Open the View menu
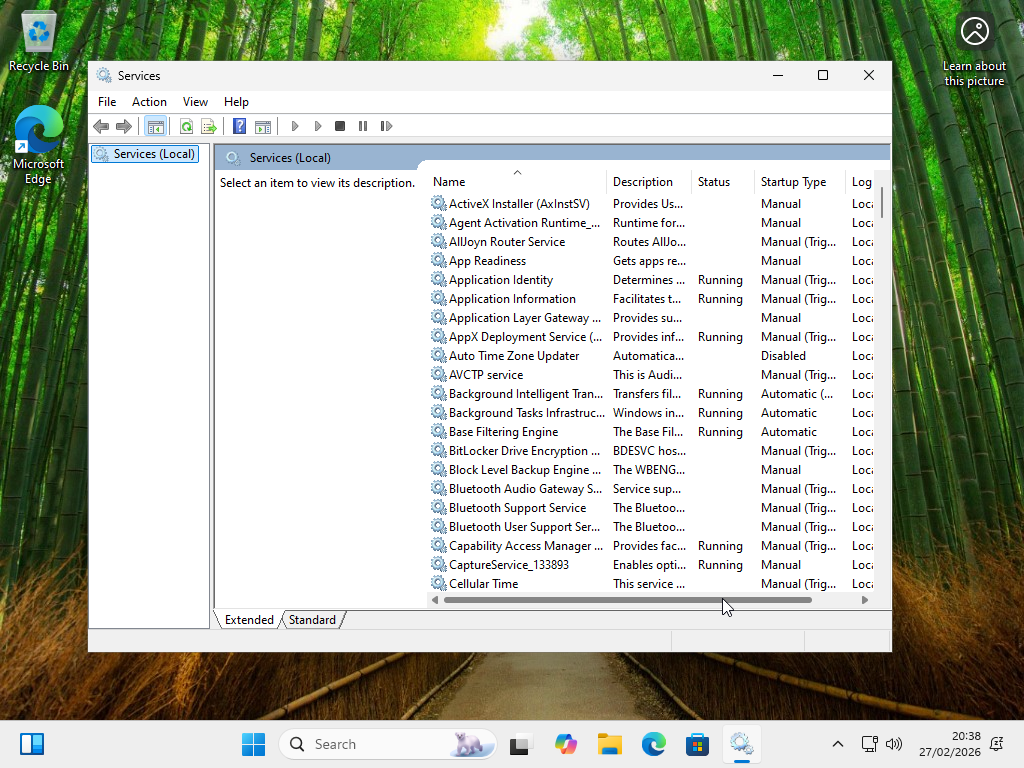 click(195, 102)
